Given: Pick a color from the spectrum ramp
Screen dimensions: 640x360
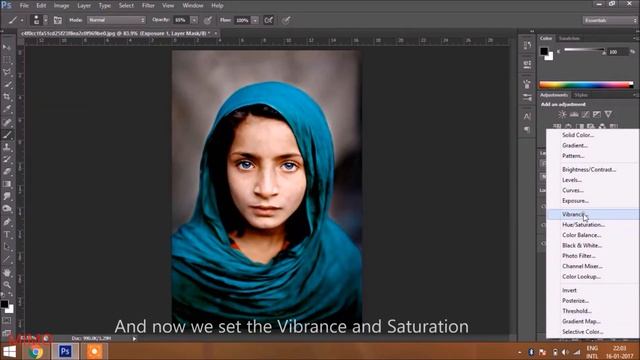Looking at the screenshot, I should [586, 85].
